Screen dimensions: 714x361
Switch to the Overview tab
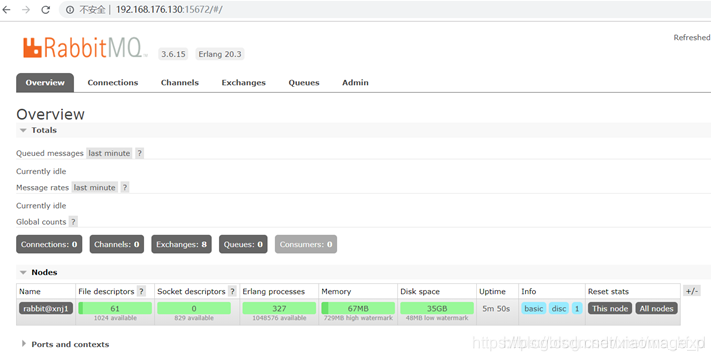pyautogui.click(x=45, y=82)
